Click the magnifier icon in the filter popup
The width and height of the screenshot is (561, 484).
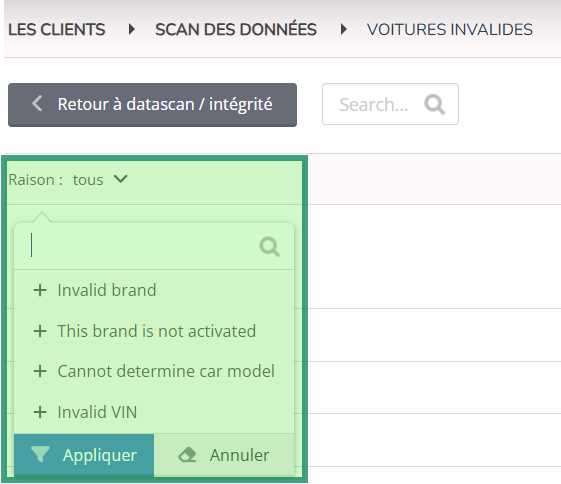pos(269,247)
